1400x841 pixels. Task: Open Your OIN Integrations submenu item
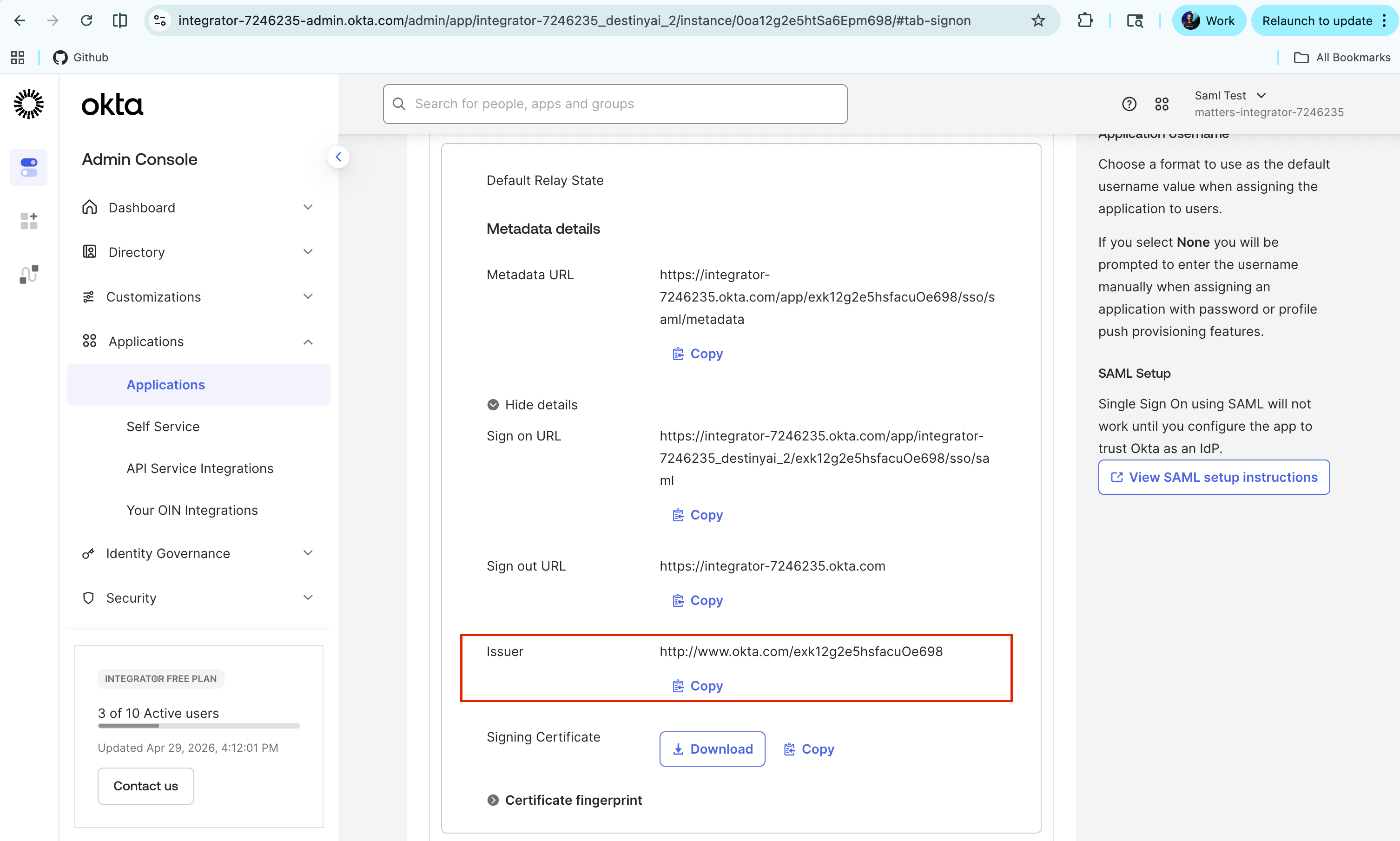(192, 511)
